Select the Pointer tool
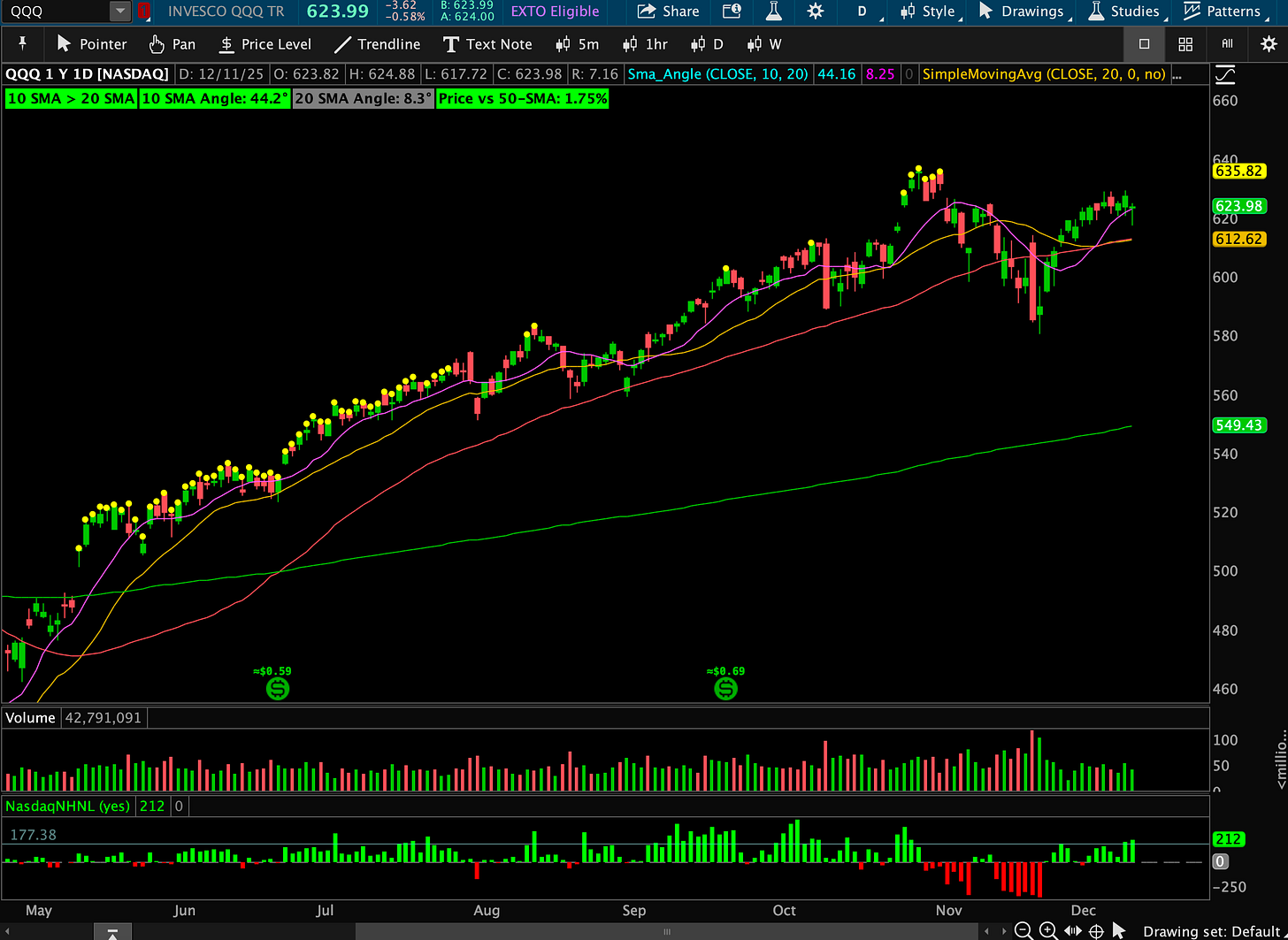 pyautogui.click(x=91, y=43)
